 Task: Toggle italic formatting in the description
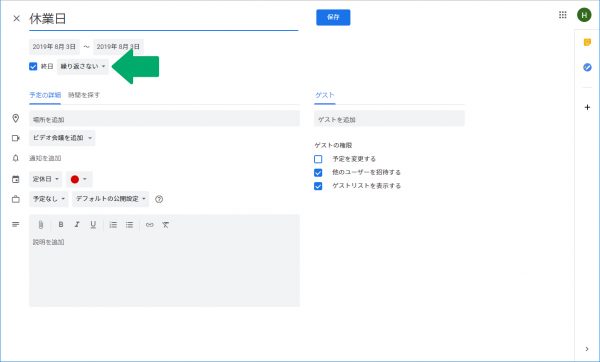(77, 225)
